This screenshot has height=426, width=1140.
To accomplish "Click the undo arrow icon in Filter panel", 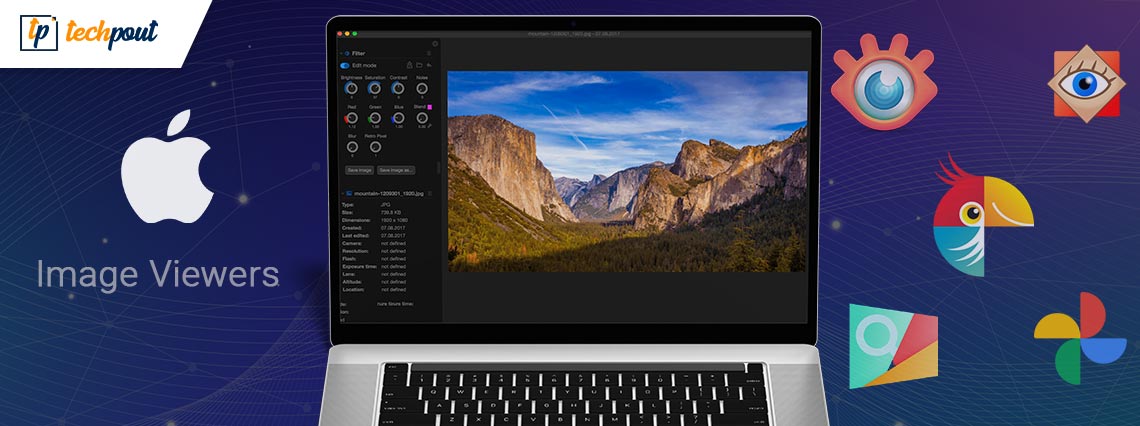I will tap(430, 65).
